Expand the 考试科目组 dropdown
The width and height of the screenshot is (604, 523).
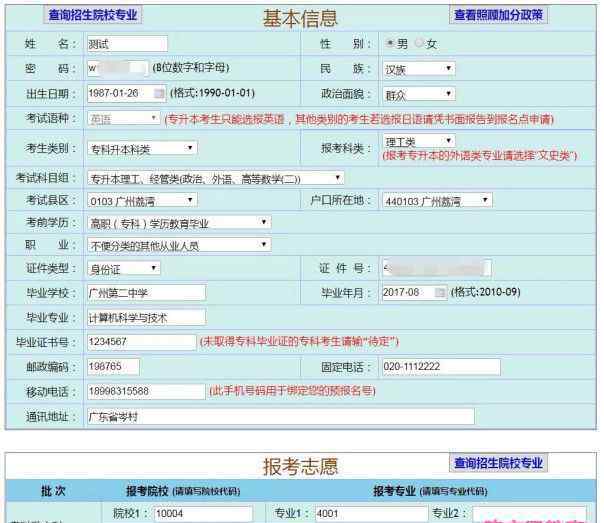coord(216,178)
